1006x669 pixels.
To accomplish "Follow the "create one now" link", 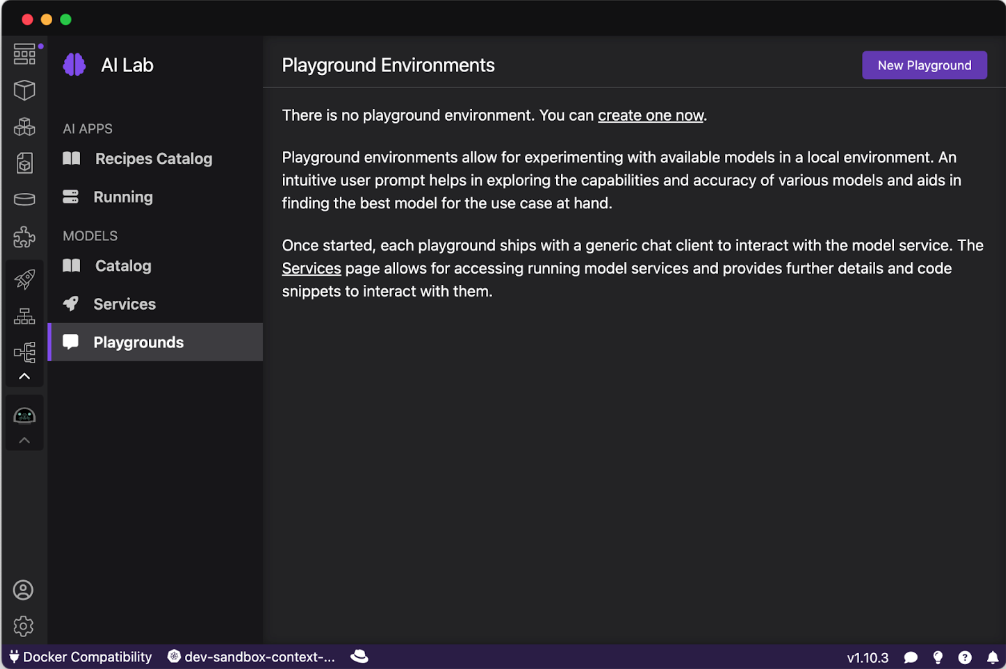I will point(650,116).
